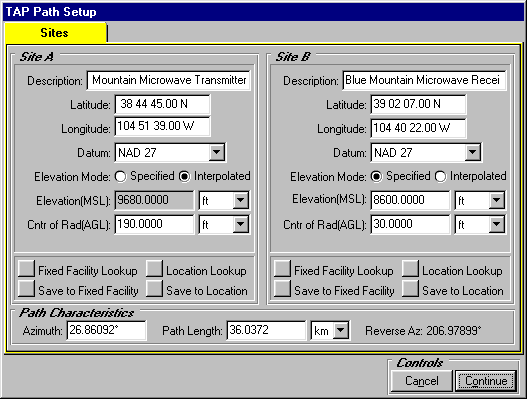This screenshot has height=399, width=527.
Task: Open Site A Cntr of Rad units dropdown
Action: click(241, 224)
